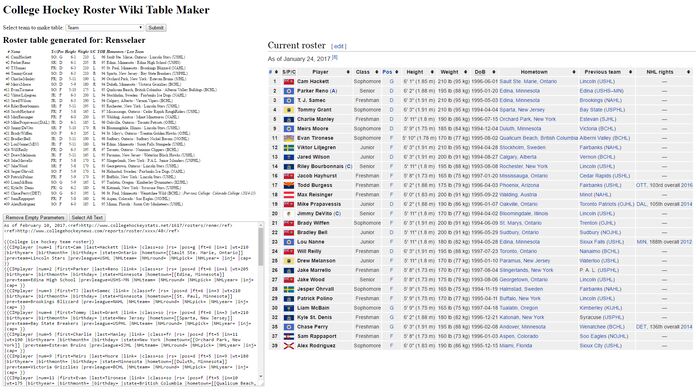Open Sault Ste. Marie, Ontario hometown link
Screen dimensions: 696x392
point(528,82)
